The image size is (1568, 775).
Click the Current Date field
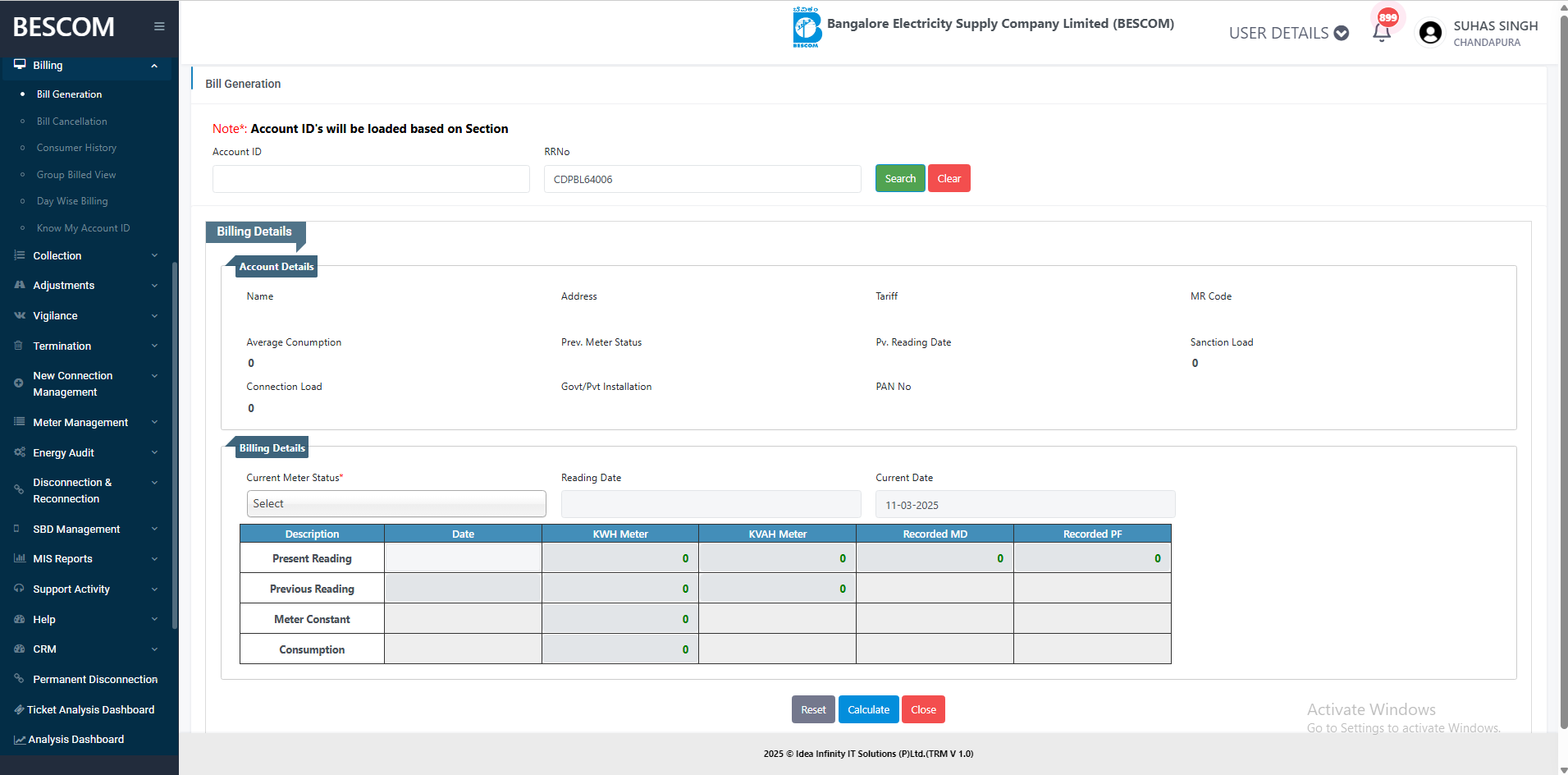(x=1026, y=504)
